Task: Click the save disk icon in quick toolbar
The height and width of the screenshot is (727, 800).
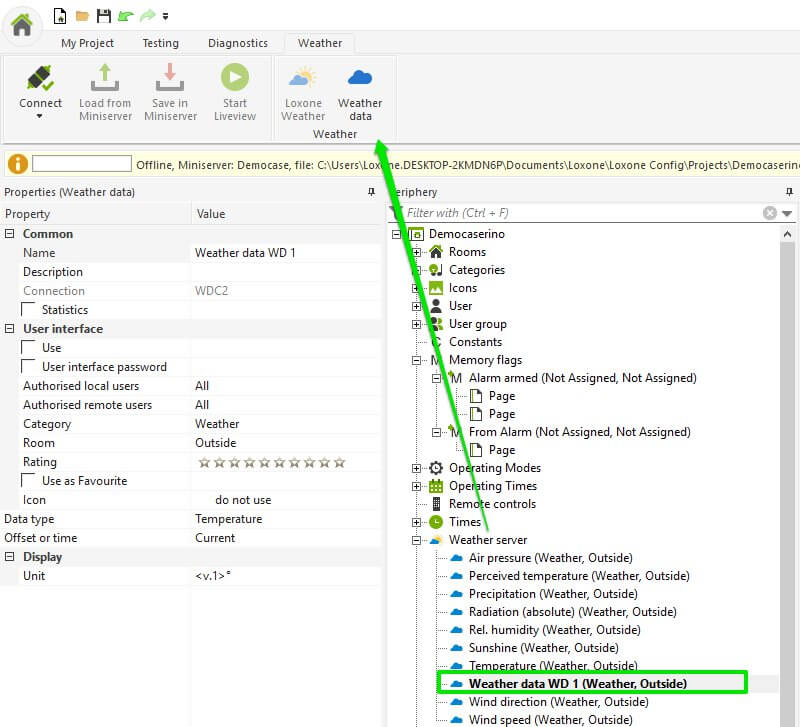Action: click(x=103, y=16)
